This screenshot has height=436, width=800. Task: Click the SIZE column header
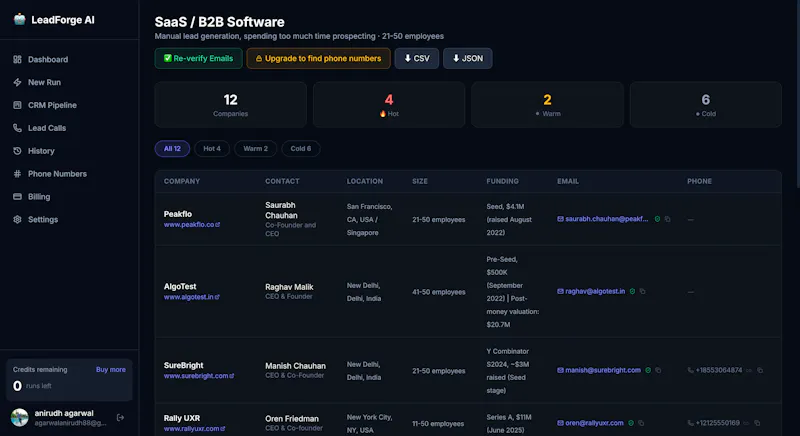pos(420,181)
